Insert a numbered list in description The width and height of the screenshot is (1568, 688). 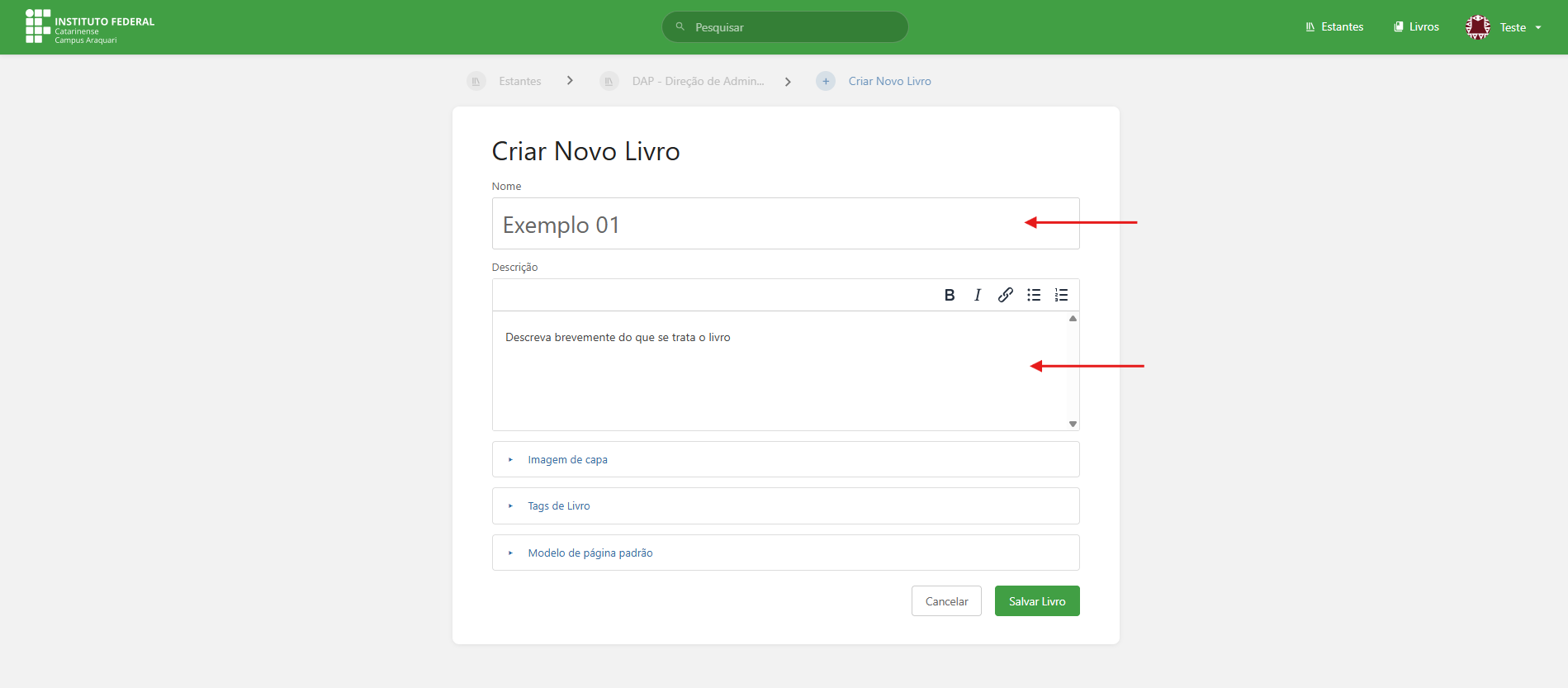(x=1062, y=295)
